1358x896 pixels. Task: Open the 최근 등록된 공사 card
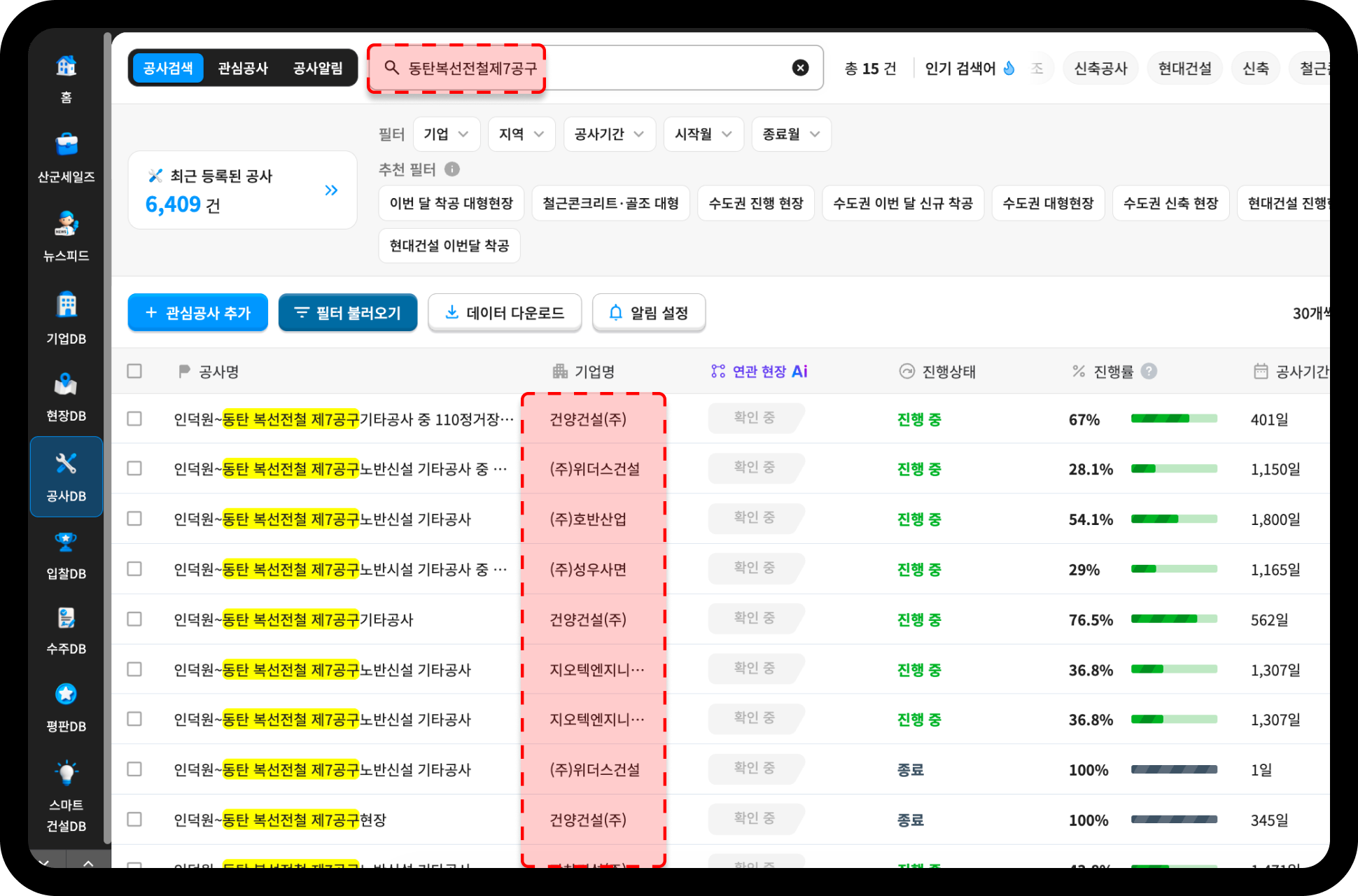(x=243, y=190)
